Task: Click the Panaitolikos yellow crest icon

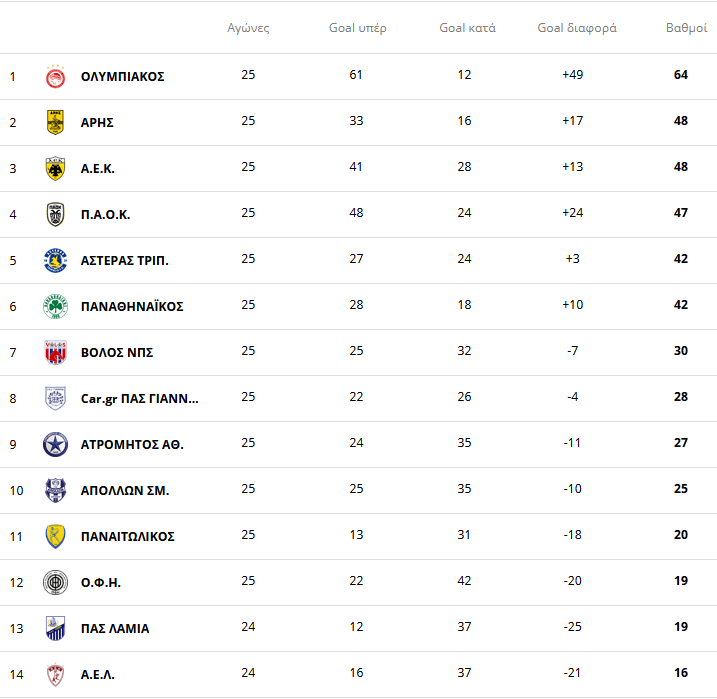Action: pyautogui.click(x=55, y=537)
